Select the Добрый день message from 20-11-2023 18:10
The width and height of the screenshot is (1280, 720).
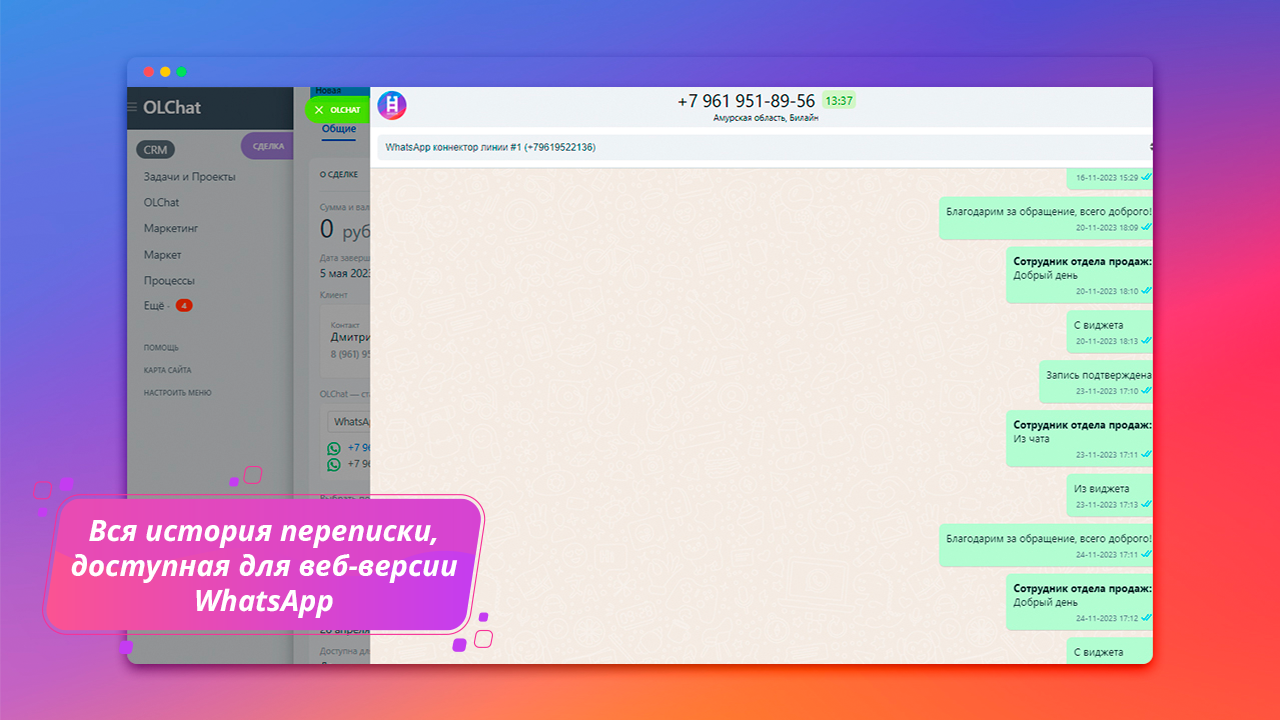[x=1080, y=275]
